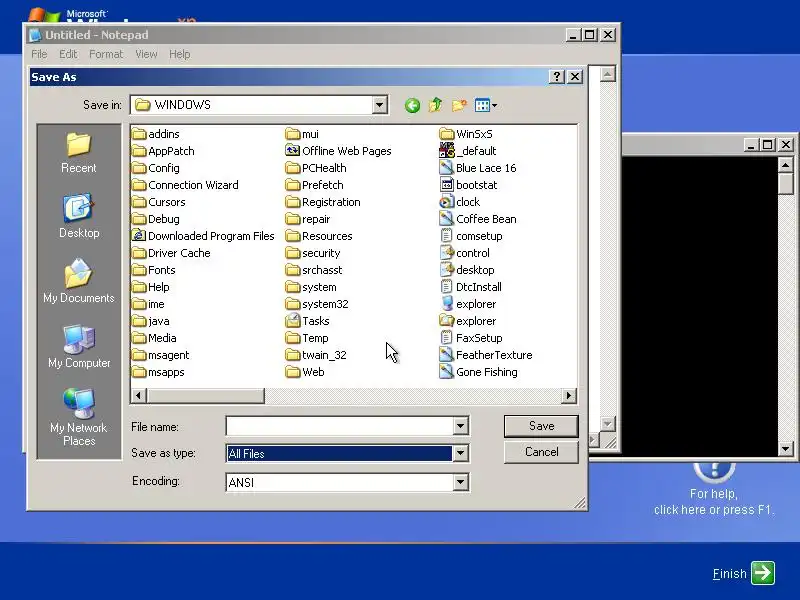Click up arrow in black window scrollbar
Screen dimensions: 800x600
pyautogui.click(x=785, y=165)
